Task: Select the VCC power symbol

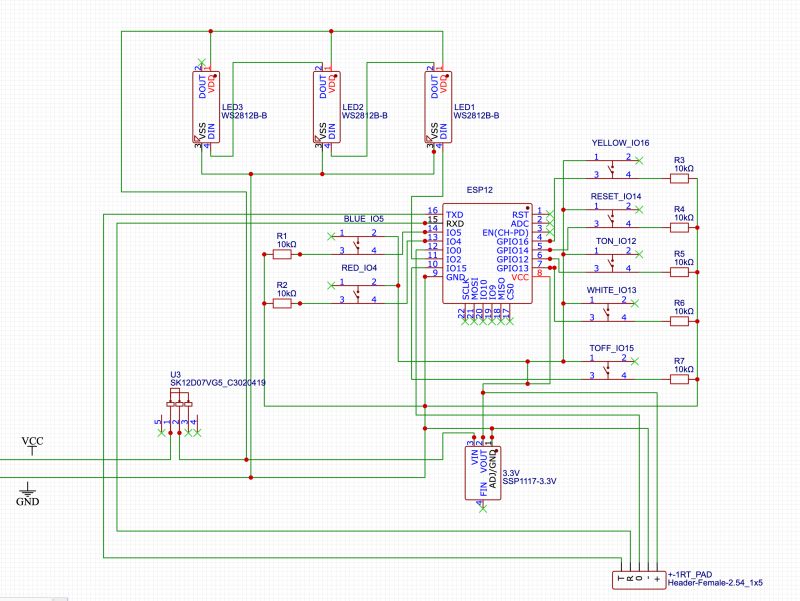Action: [x=33, y=445]
